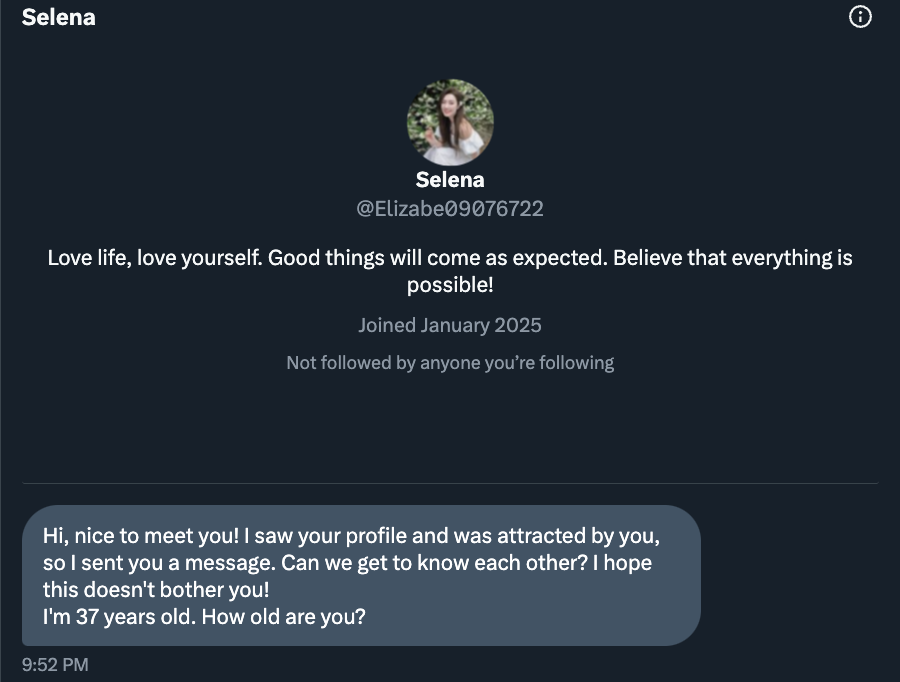Click the horizontal divider below profile summary
The width and height of the screenshot is (900, 682).
coord(450,484)
